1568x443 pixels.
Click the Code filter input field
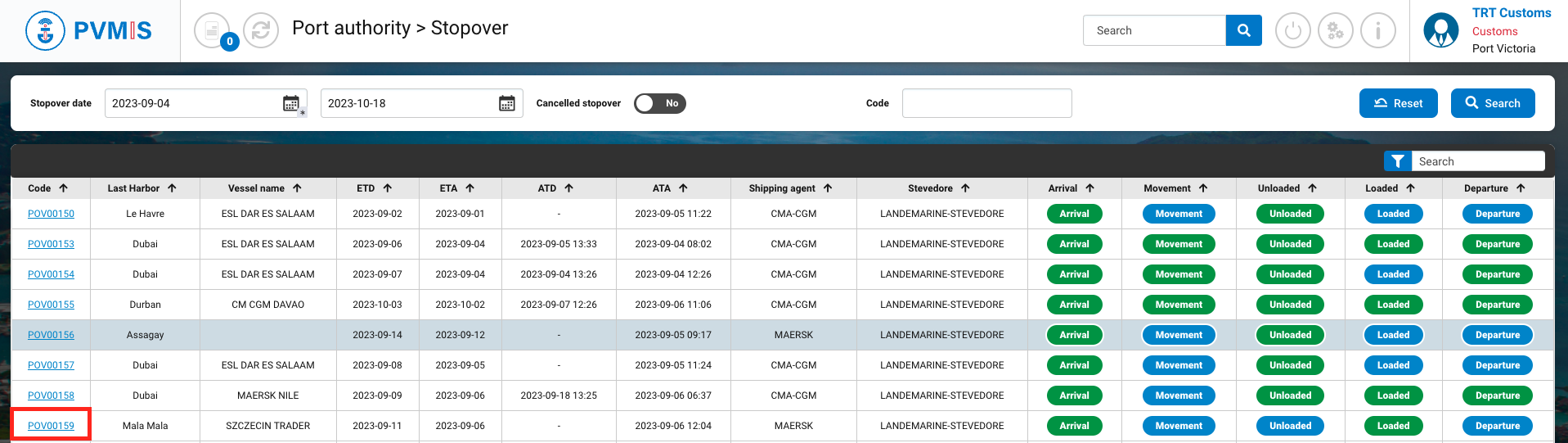[x=986, y=103]
